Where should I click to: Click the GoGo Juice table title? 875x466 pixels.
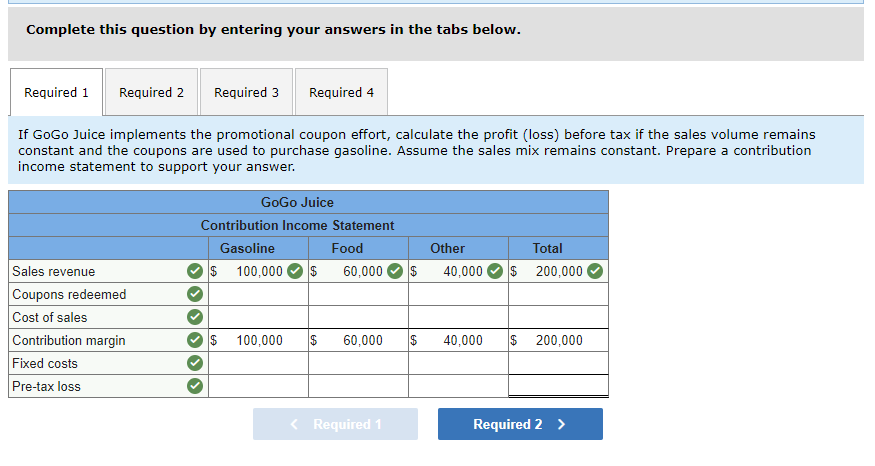tap(297, 202)
